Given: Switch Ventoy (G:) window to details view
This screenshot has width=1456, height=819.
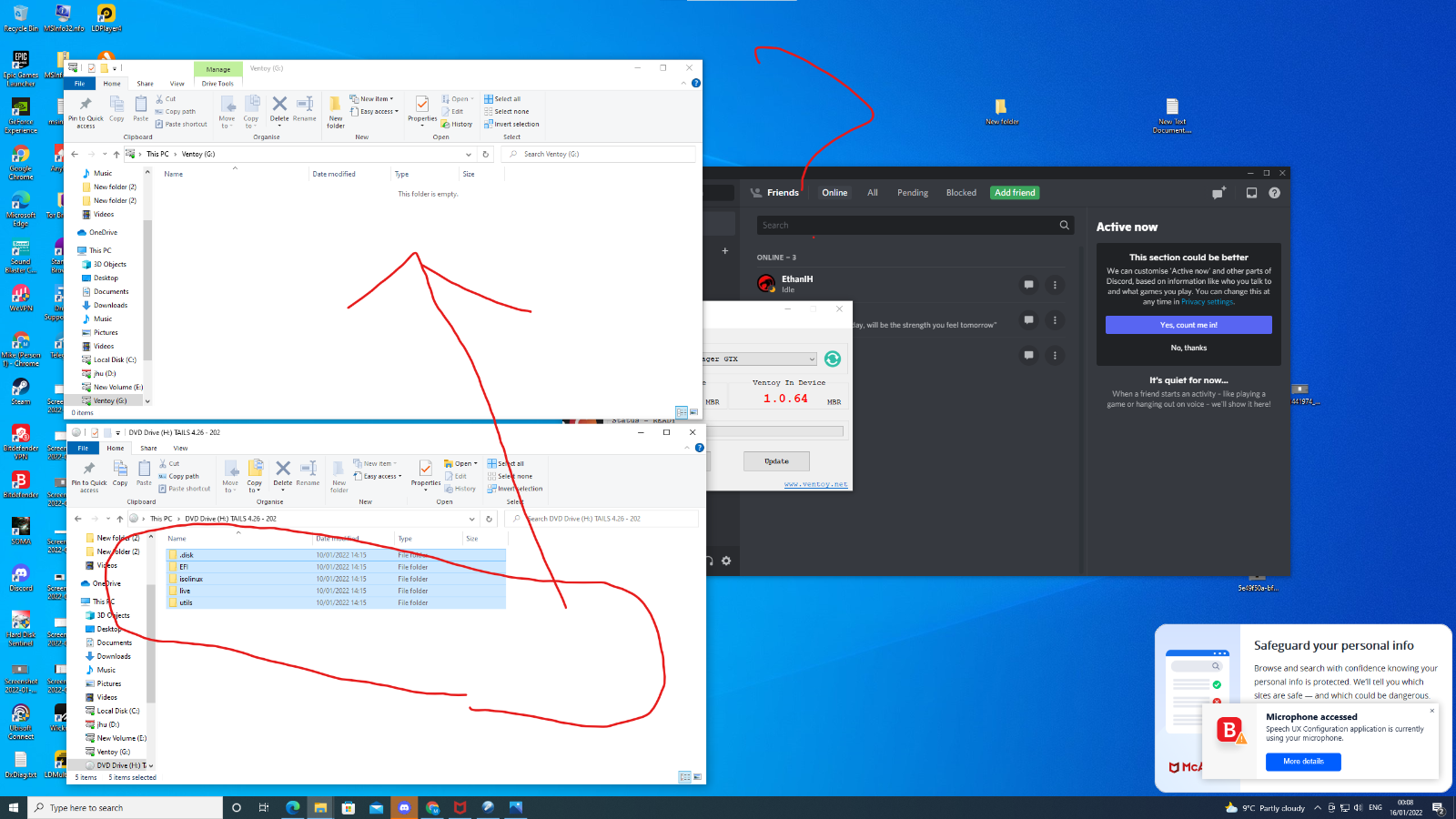Looking at the screenshot, I should (x=682, y=412).
